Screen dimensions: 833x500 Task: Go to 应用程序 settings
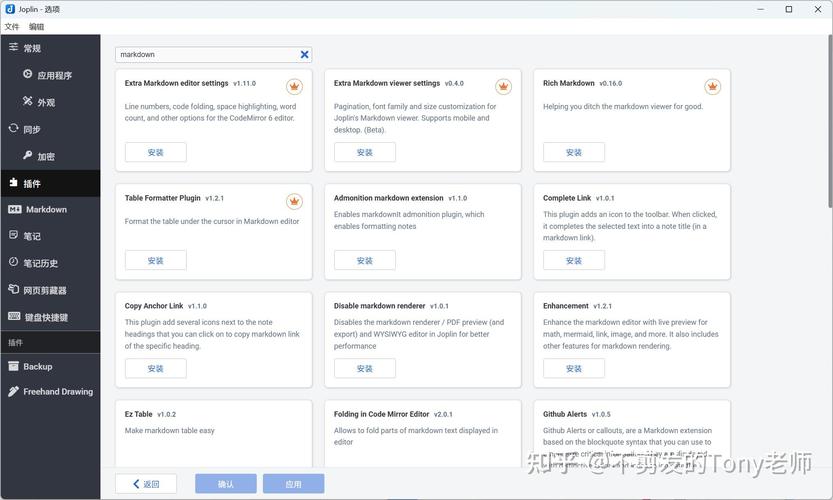(x=50, y=75)
